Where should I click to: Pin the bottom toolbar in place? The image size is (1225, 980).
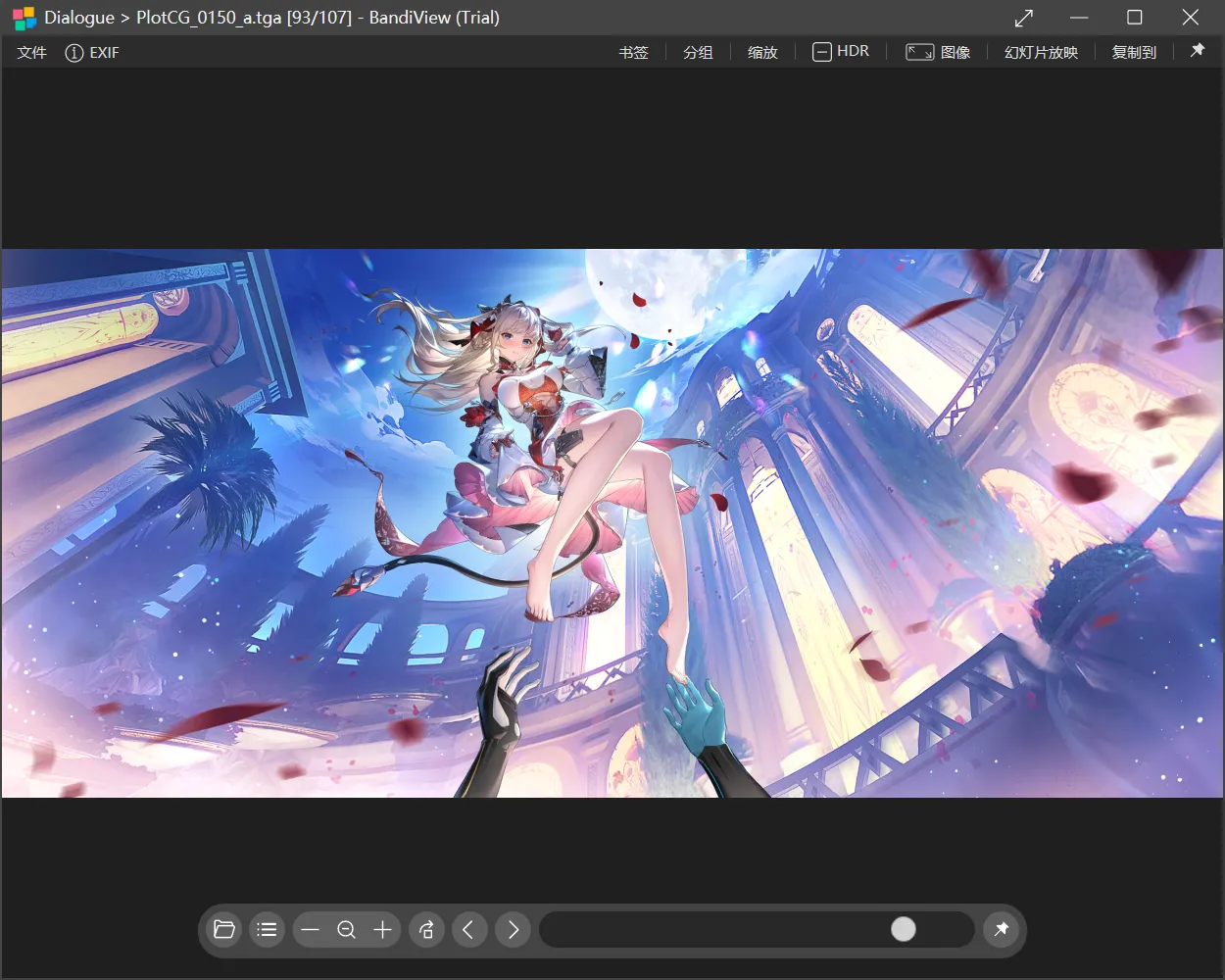coord(1001,929)
